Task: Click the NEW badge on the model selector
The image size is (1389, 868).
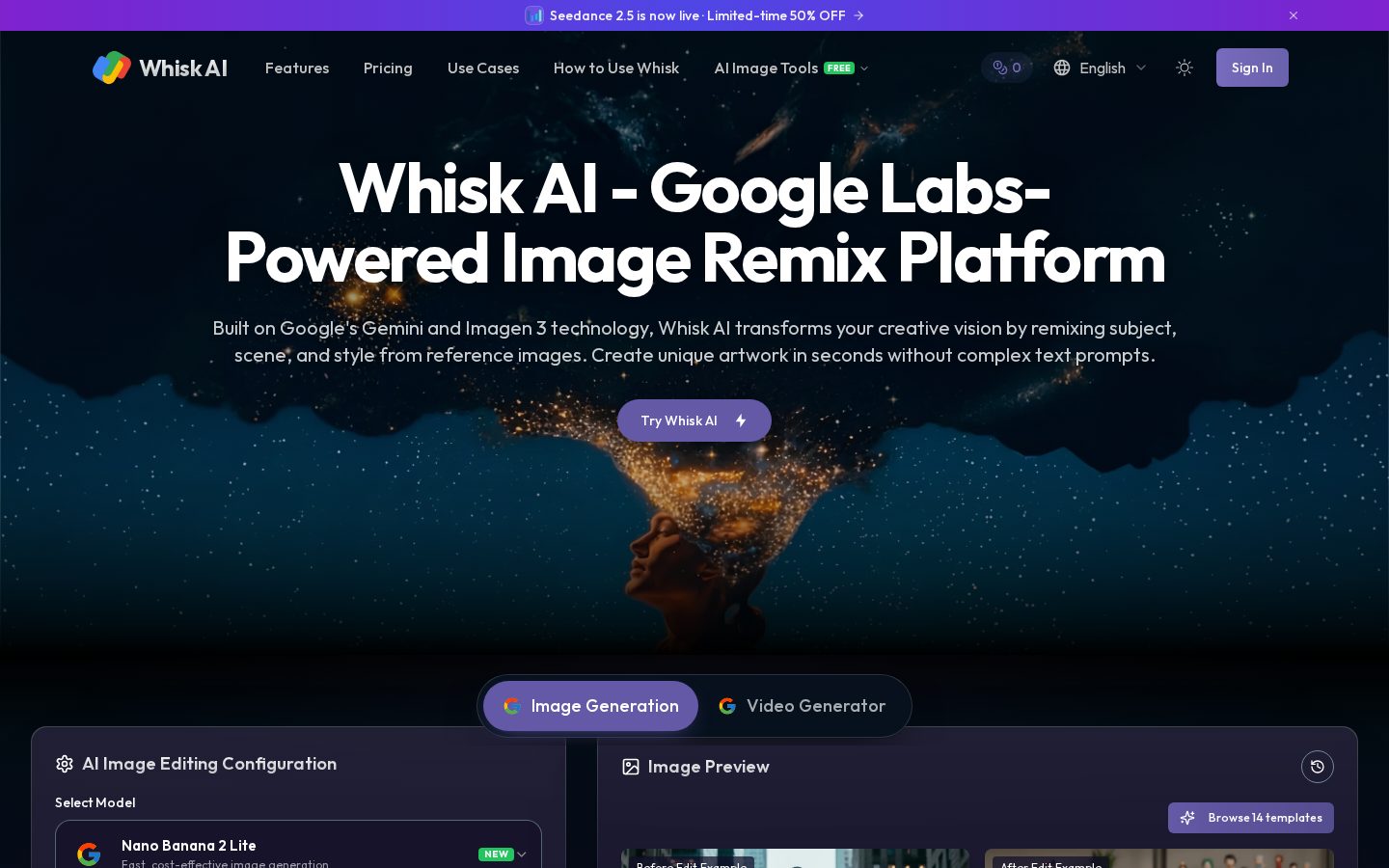Action: coord(496,854)
